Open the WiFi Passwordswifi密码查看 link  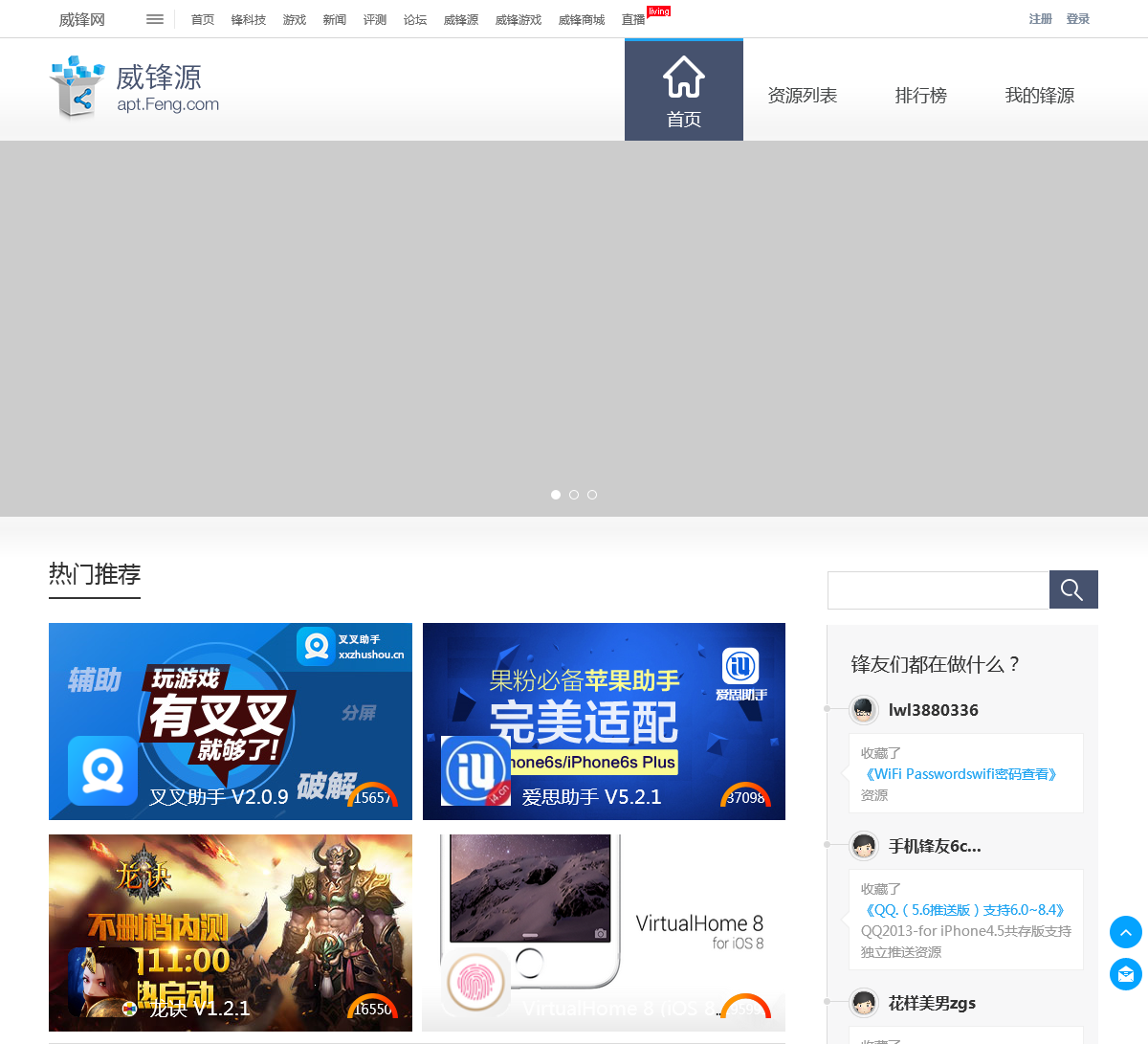coord(961,774)
